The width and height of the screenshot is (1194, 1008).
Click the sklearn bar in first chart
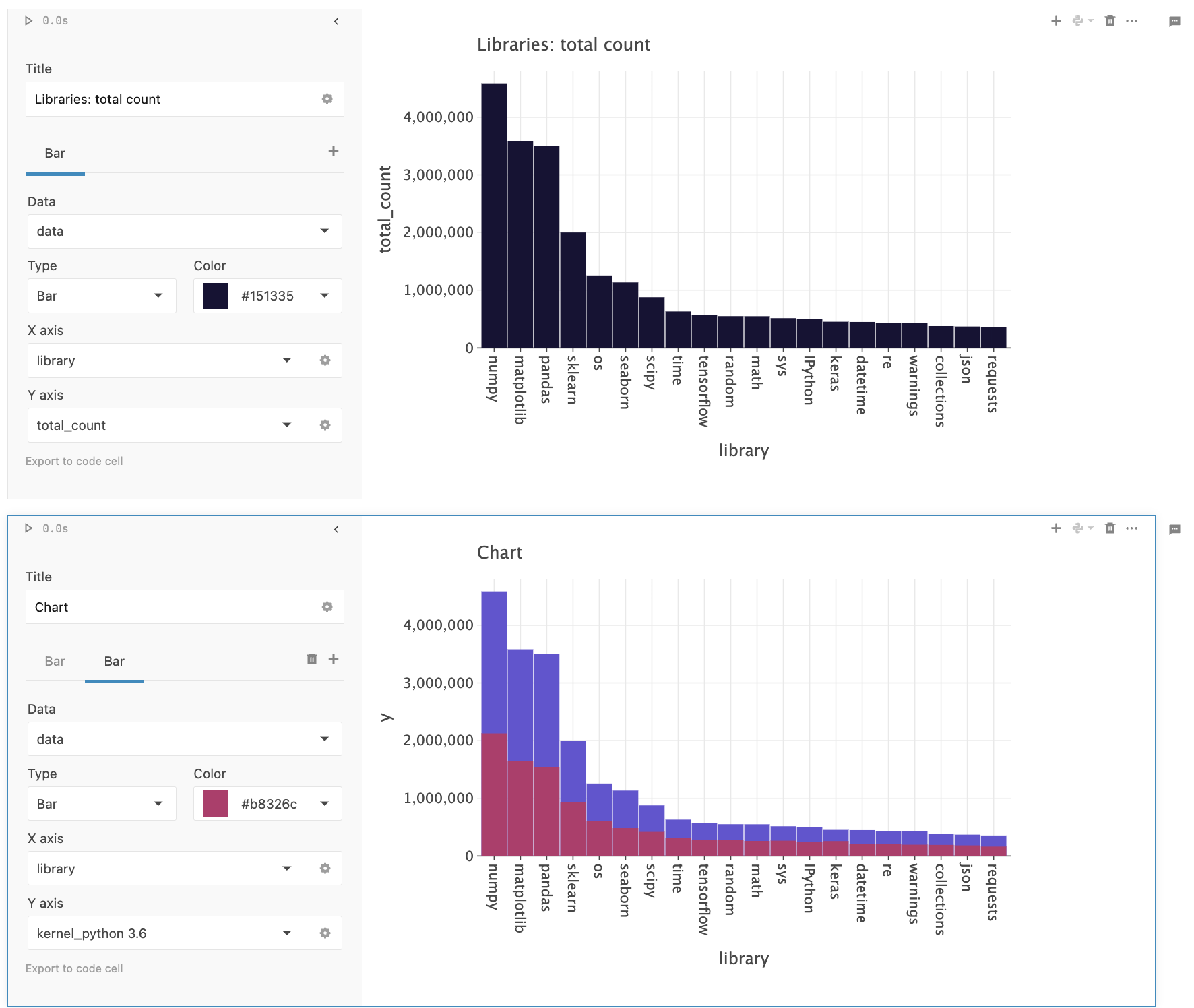(573, 290)
